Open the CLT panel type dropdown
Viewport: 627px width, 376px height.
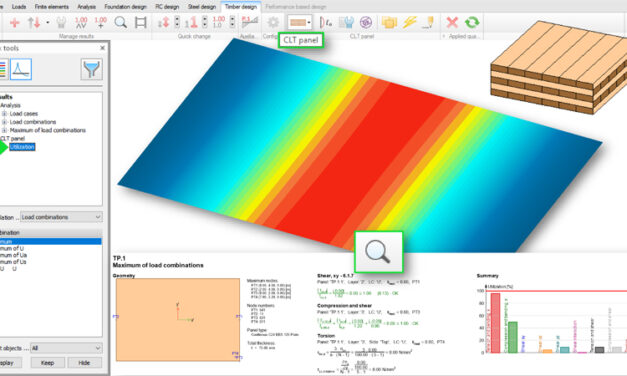click(x=300, y=22)
